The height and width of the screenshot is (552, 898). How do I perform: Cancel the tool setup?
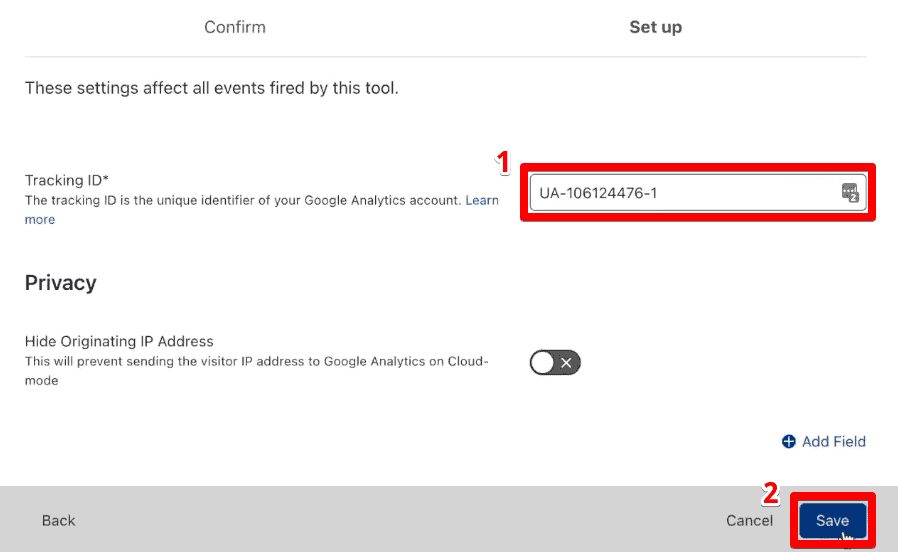point(749,521)
